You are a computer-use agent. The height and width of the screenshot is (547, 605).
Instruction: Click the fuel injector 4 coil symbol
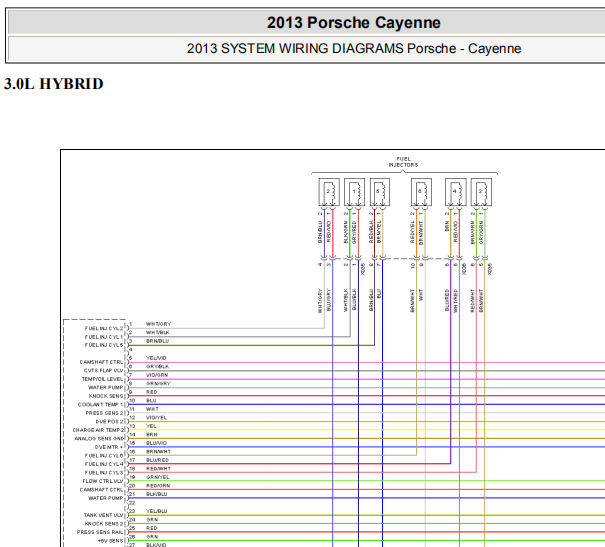[456, 192]
